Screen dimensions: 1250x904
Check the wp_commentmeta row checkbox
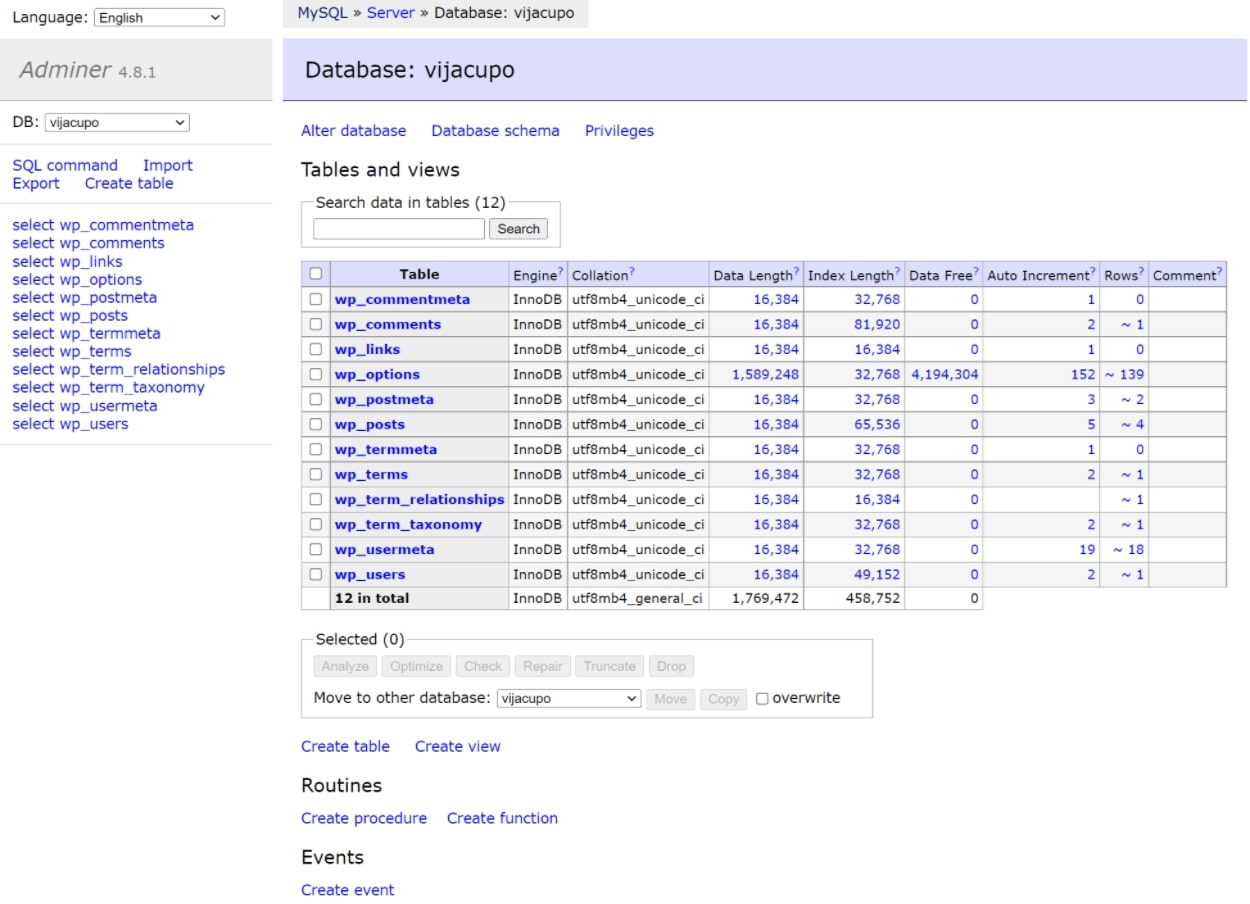coord(316,299)
